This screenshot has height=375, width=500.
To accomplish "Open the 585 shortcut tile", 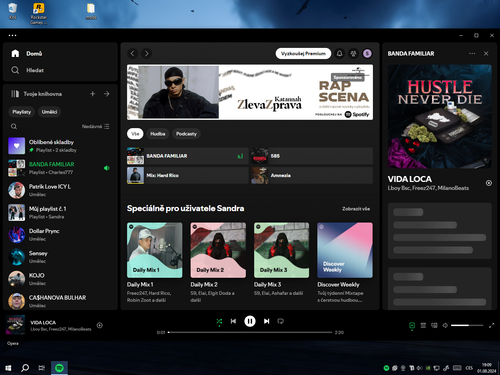I will pyautogui.click(x=312, y=156).
